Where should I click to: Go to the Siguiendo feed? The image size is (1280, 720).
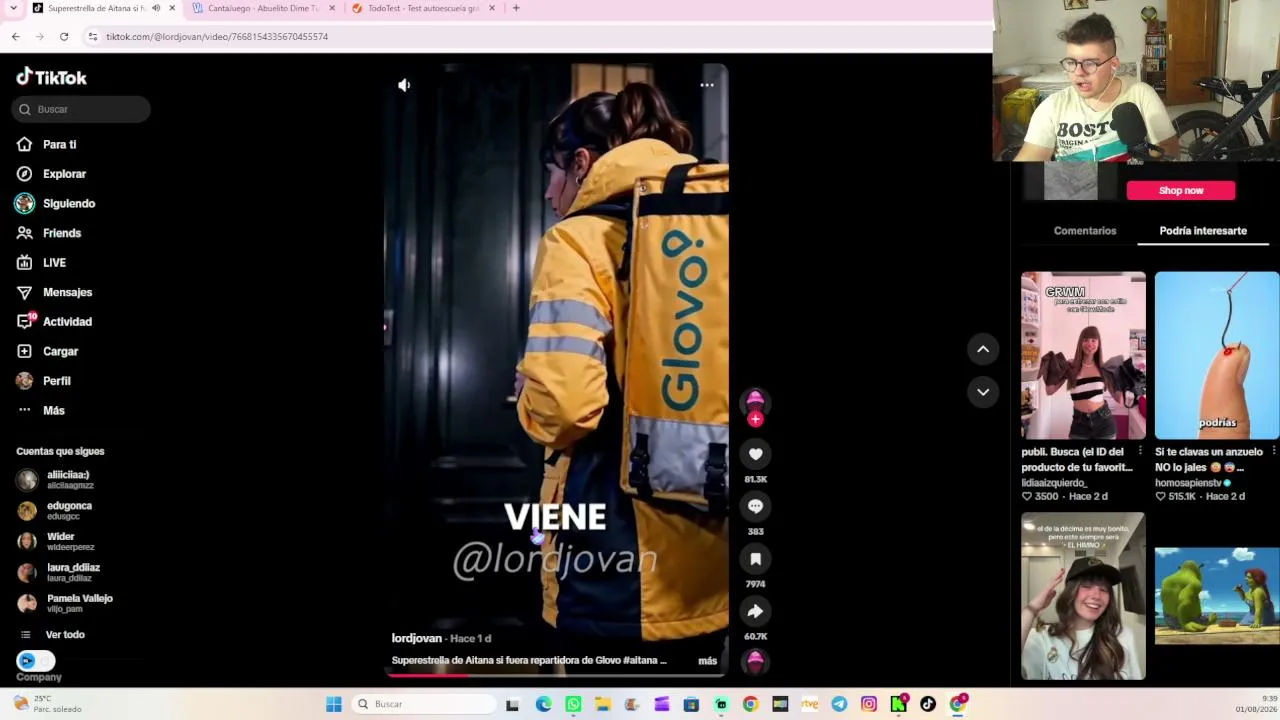coord(55,203)
